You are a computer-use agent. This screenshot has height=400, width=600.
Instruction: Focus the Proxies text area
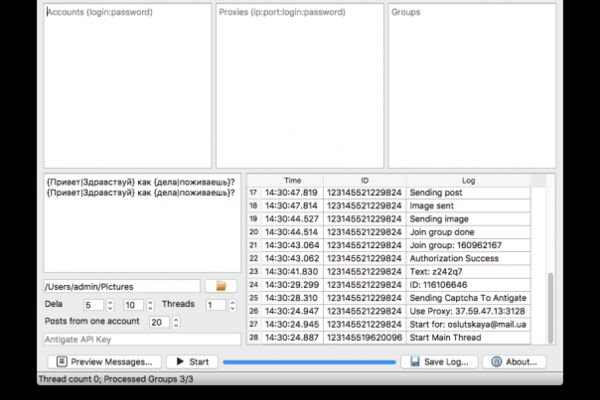click(x=300, y=86)
